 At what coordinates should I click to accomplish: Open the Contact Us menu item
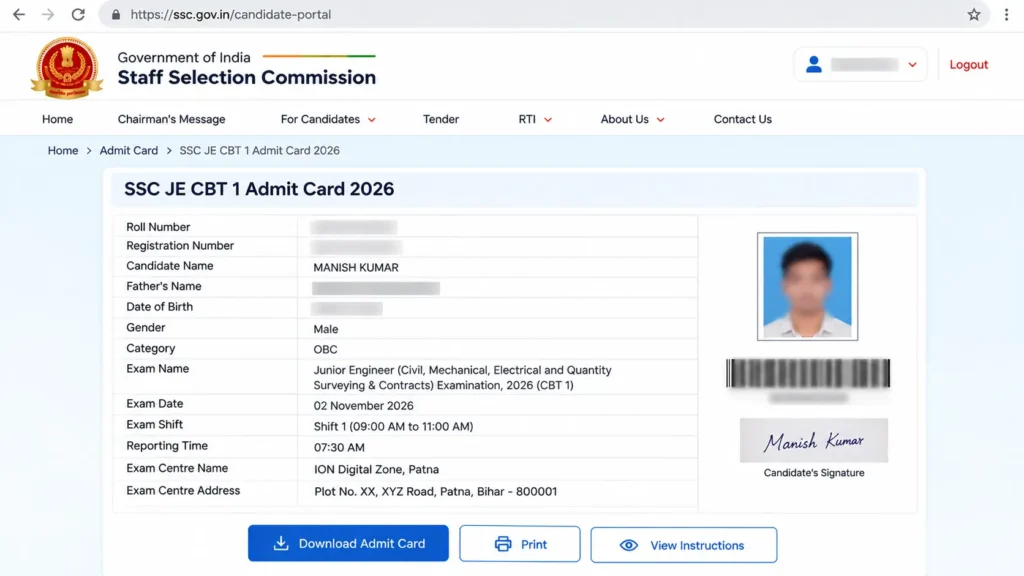coord(743,120)
